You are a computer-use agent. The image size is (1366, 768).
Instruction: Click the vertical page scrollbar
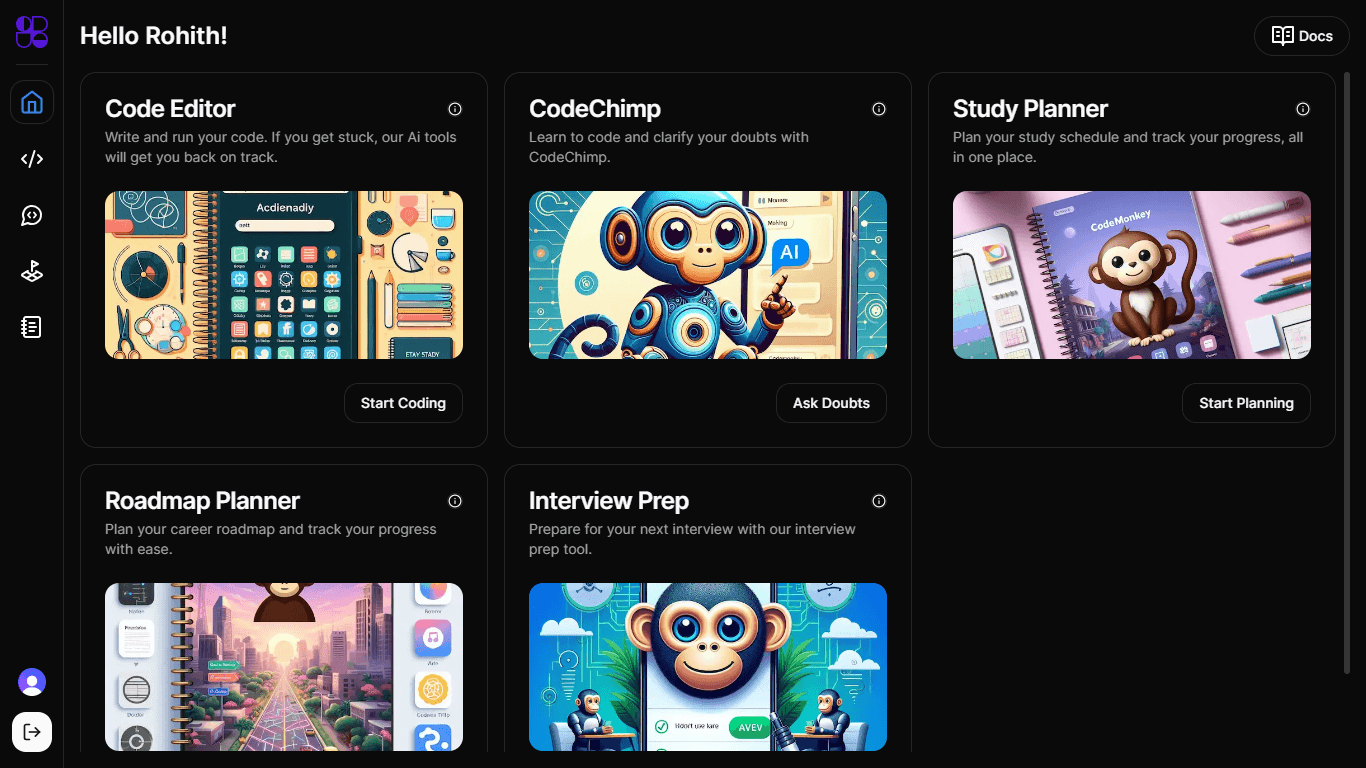click(x=1348, y=372)
